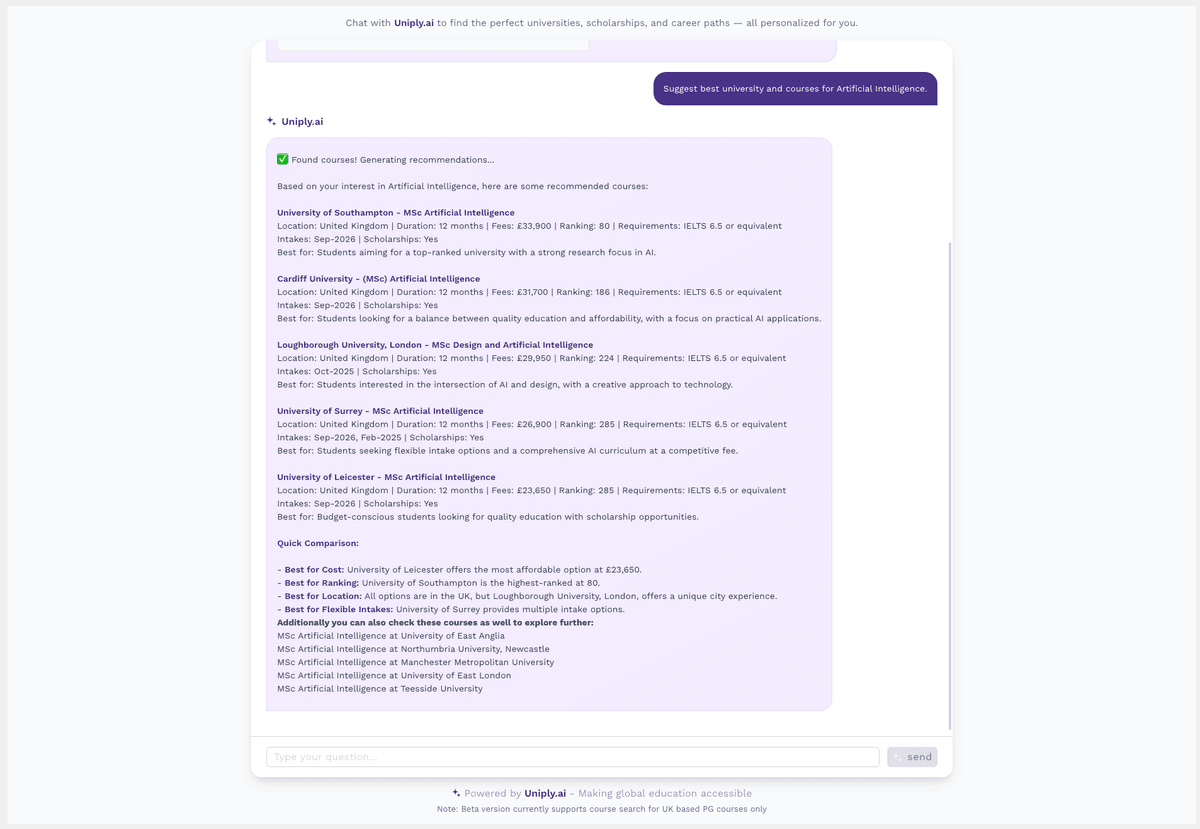Open University of Surrey MSc Artificial Intelligence
The height and width of the screenshot is (829, 1200).
click(x=378, y=410)
